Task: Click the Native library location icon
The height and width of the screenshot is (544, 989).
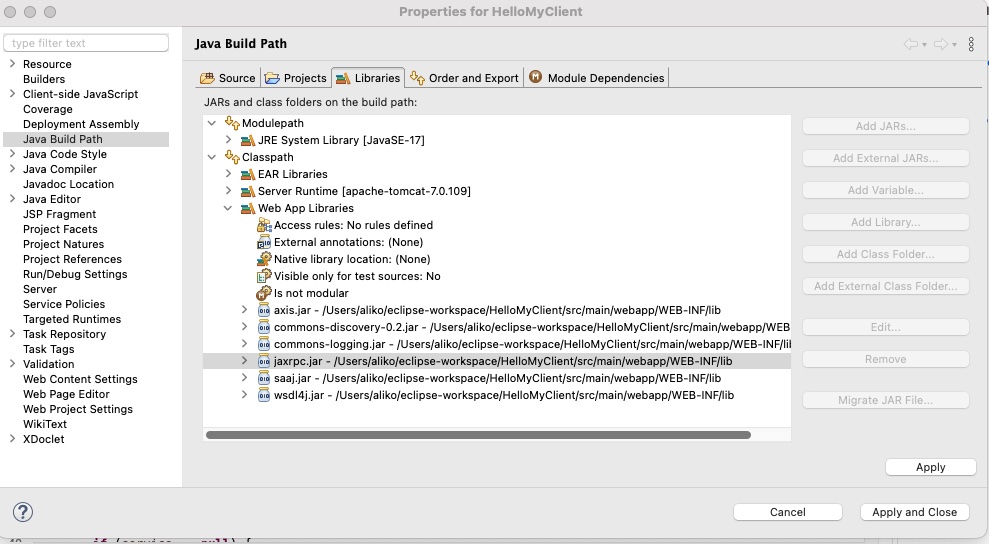Action: [264, 259]
